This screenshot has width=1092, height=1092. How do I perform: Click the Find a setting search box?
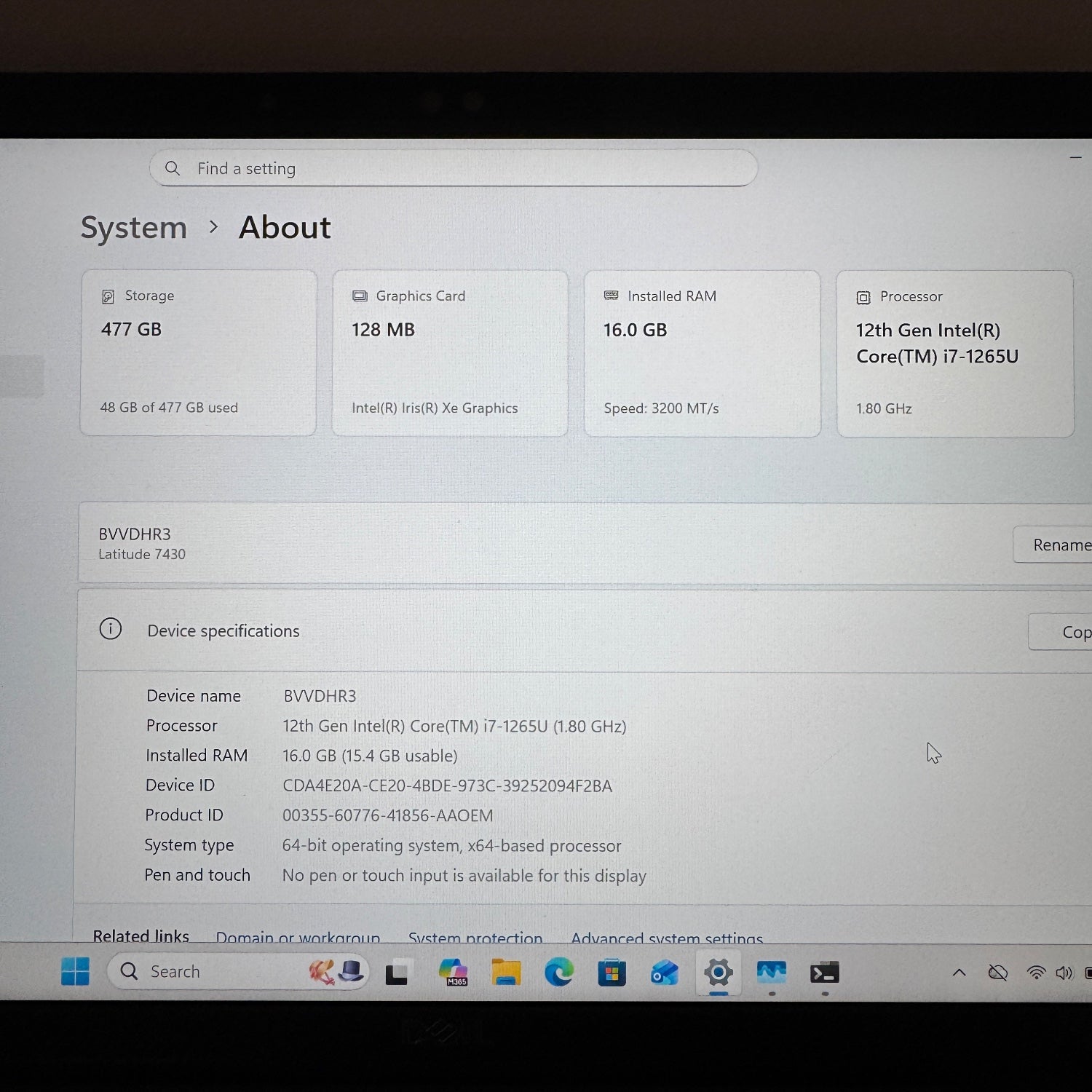453,169
